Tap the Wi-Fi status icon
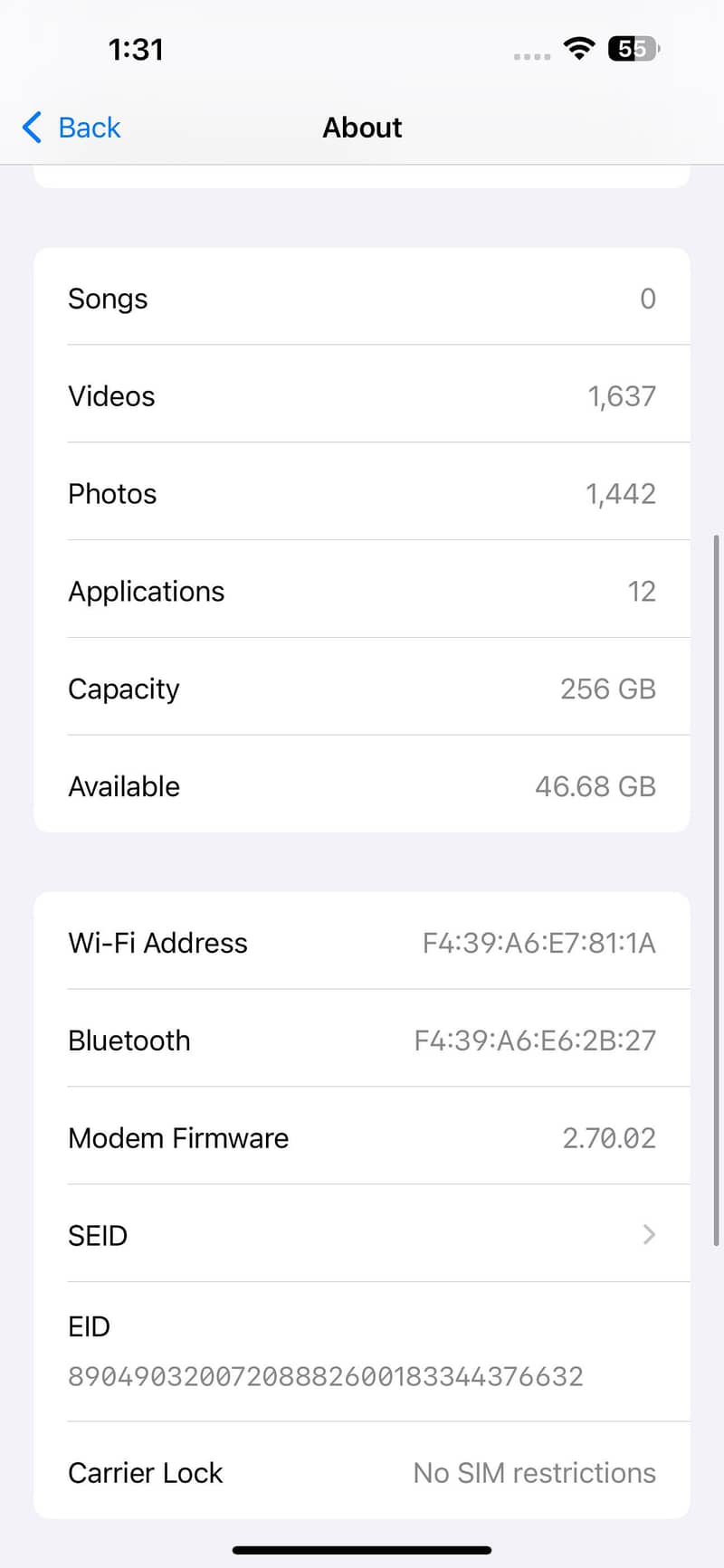The image size is (724, 1568). [x=578, y=48]
